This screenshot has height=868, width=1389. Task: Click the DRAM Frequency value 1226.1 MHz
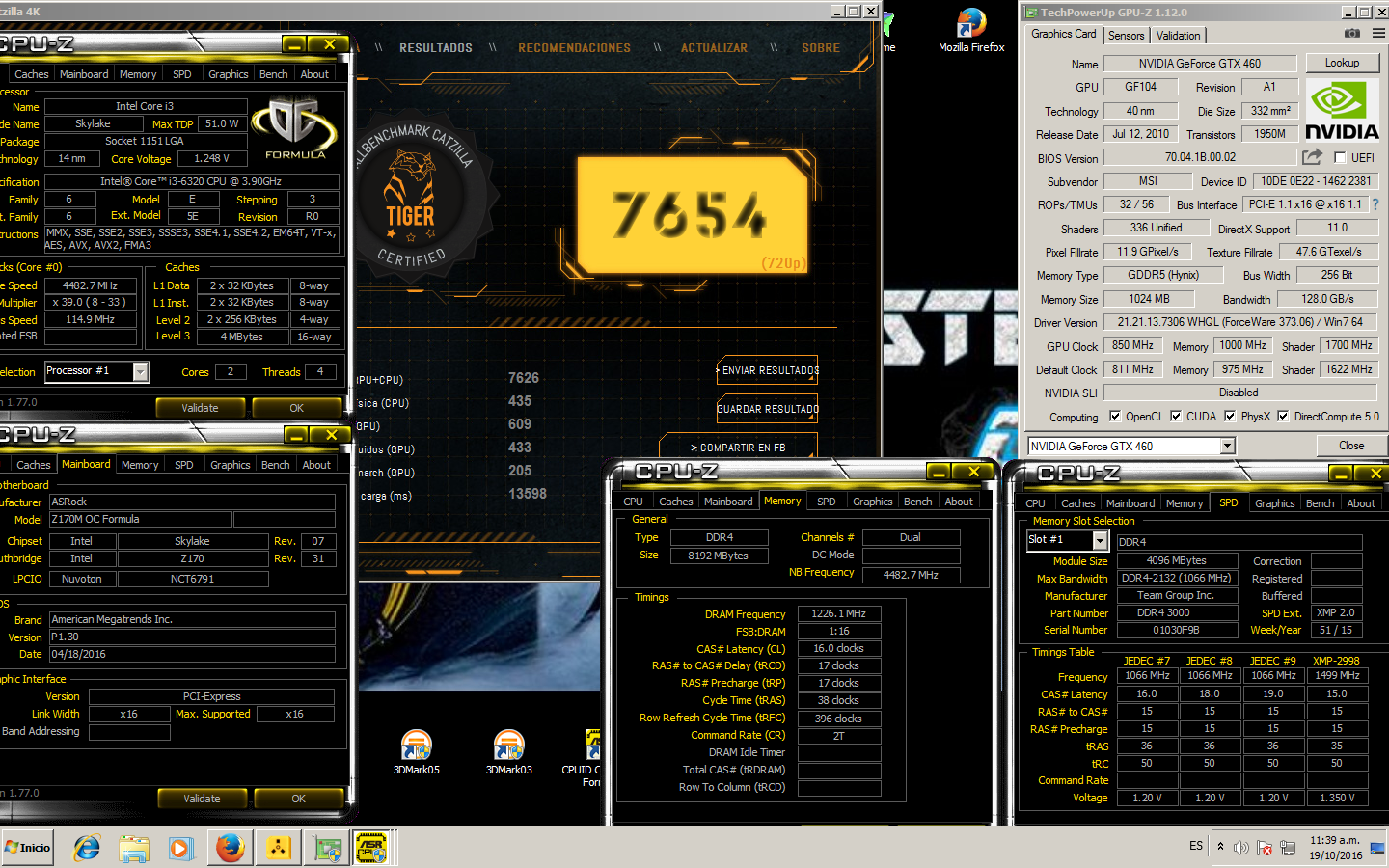tap(839, 613)
